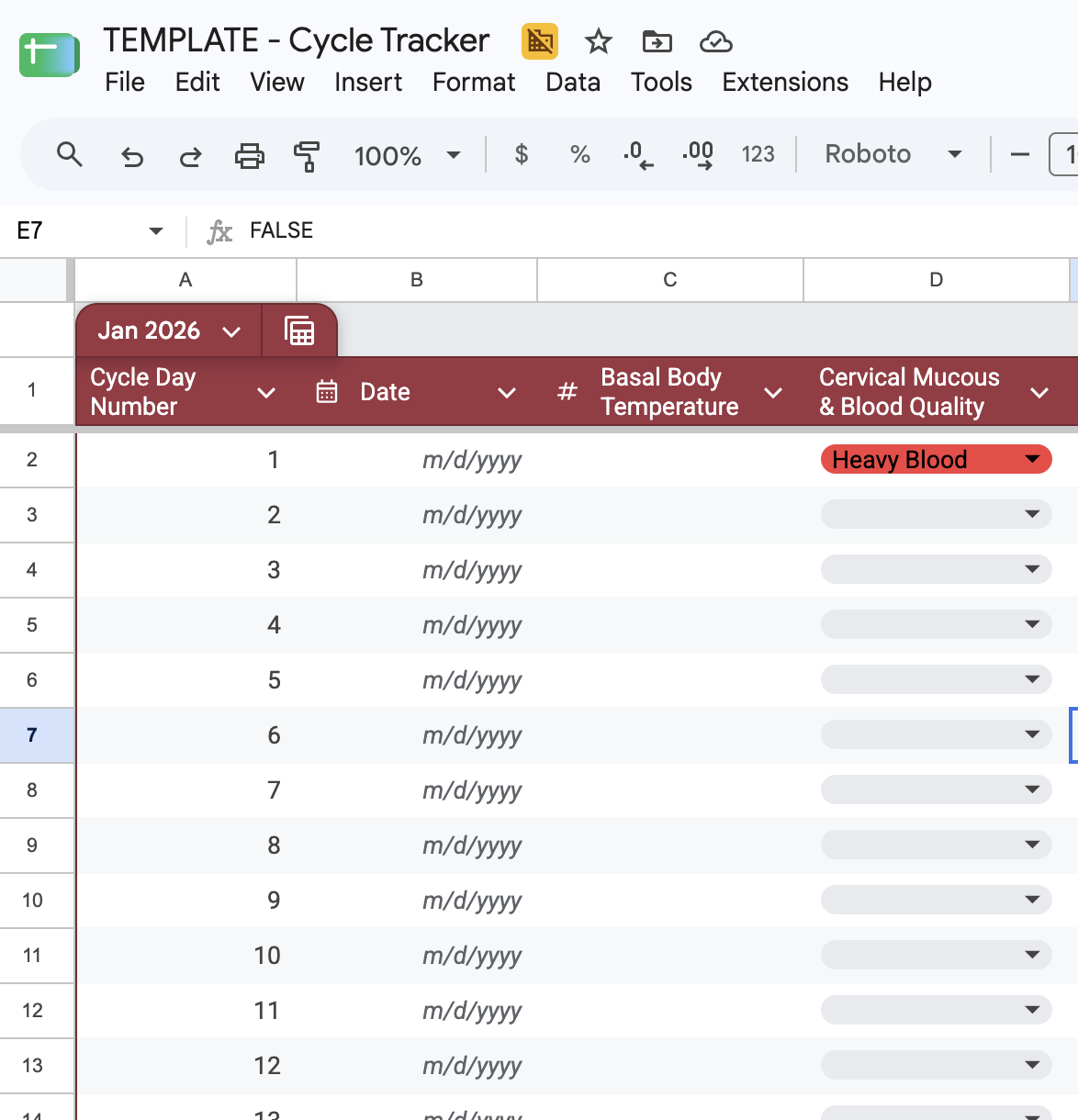The image size is (1078, 1120).
Task: Open Cervical Mucous & Blood Quality column dropdown
Action: (x=1039, y=393)
